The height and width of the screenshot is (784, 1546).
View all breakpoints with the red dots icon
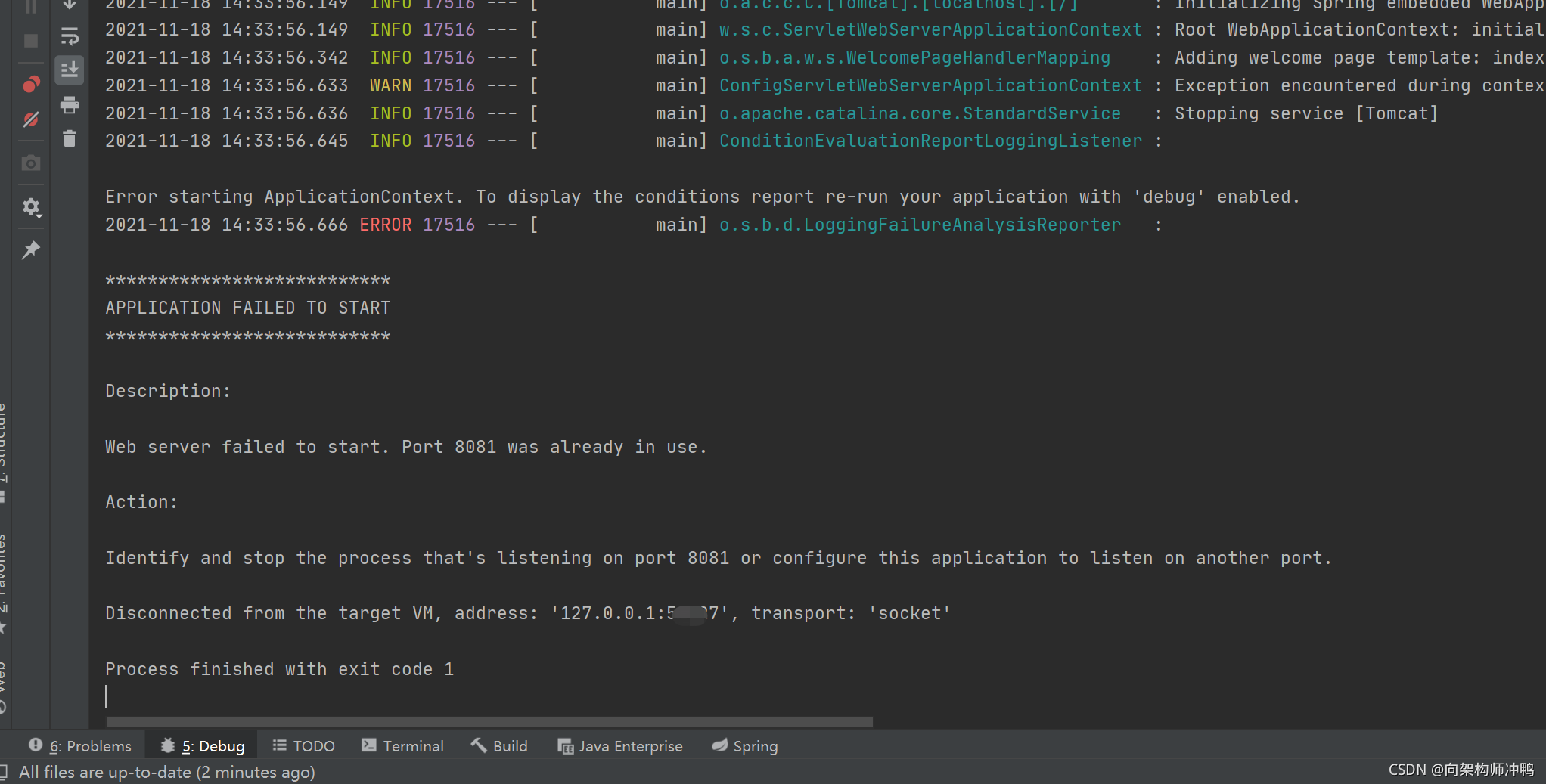click(x=31, y=84)
